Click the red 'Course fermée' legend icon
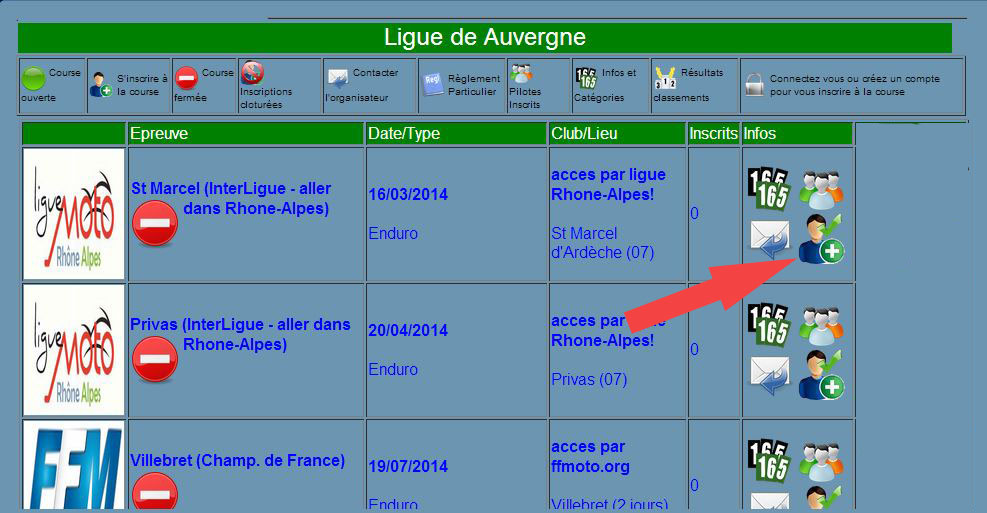987x513 pixels. click(186, 79)
